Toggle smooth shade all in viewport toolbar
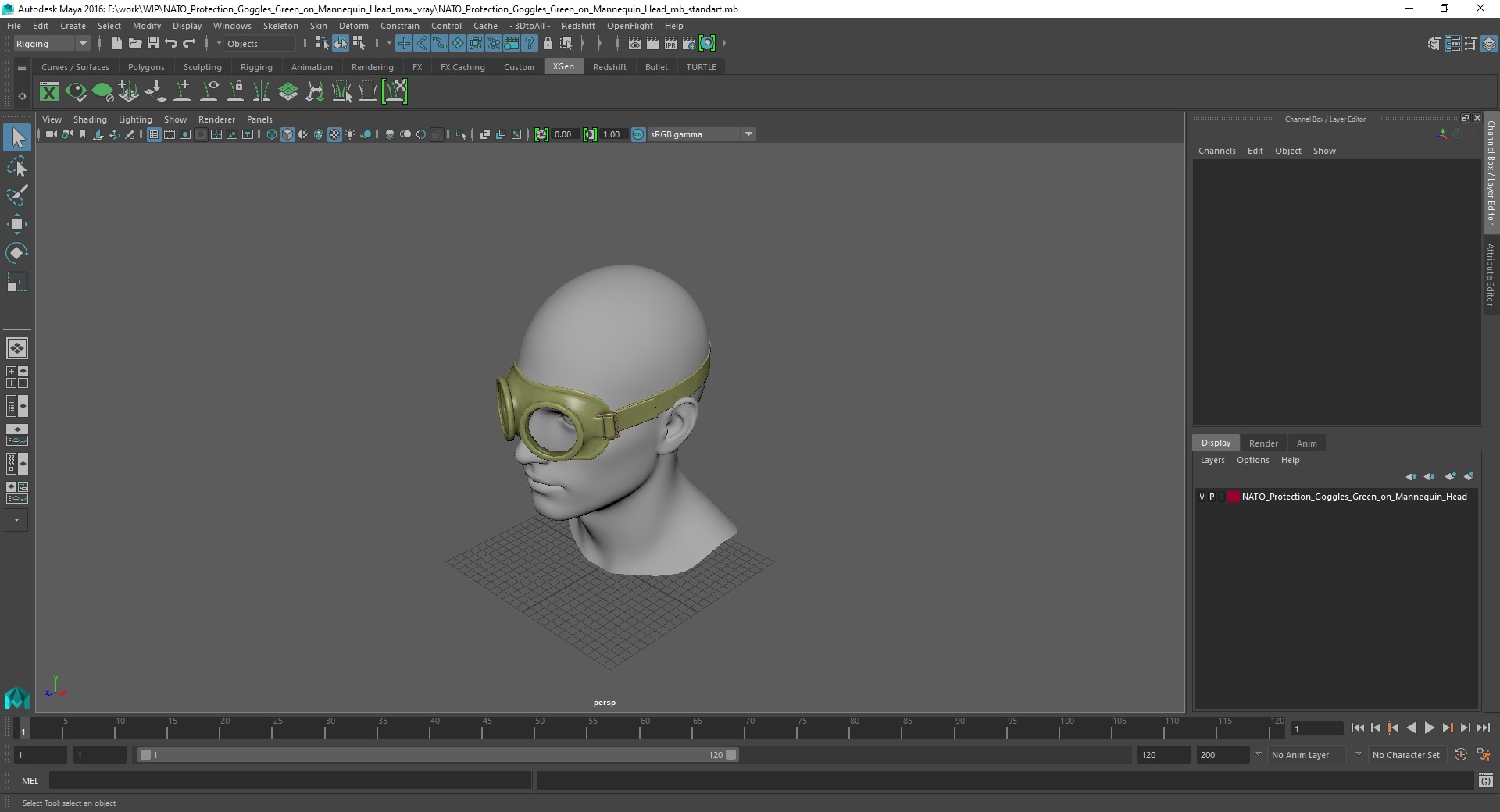Image resolution: width=1500 pixels, height=812 pixels. point(287,134)
